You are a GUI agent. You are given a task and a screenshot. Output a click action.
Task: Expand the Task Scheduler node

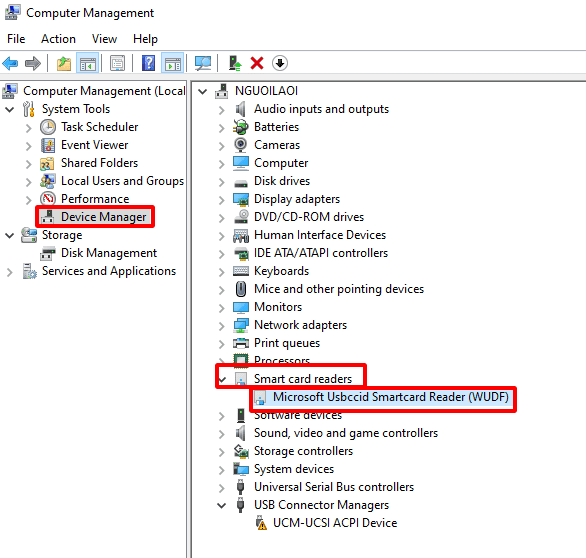(29, 128)
